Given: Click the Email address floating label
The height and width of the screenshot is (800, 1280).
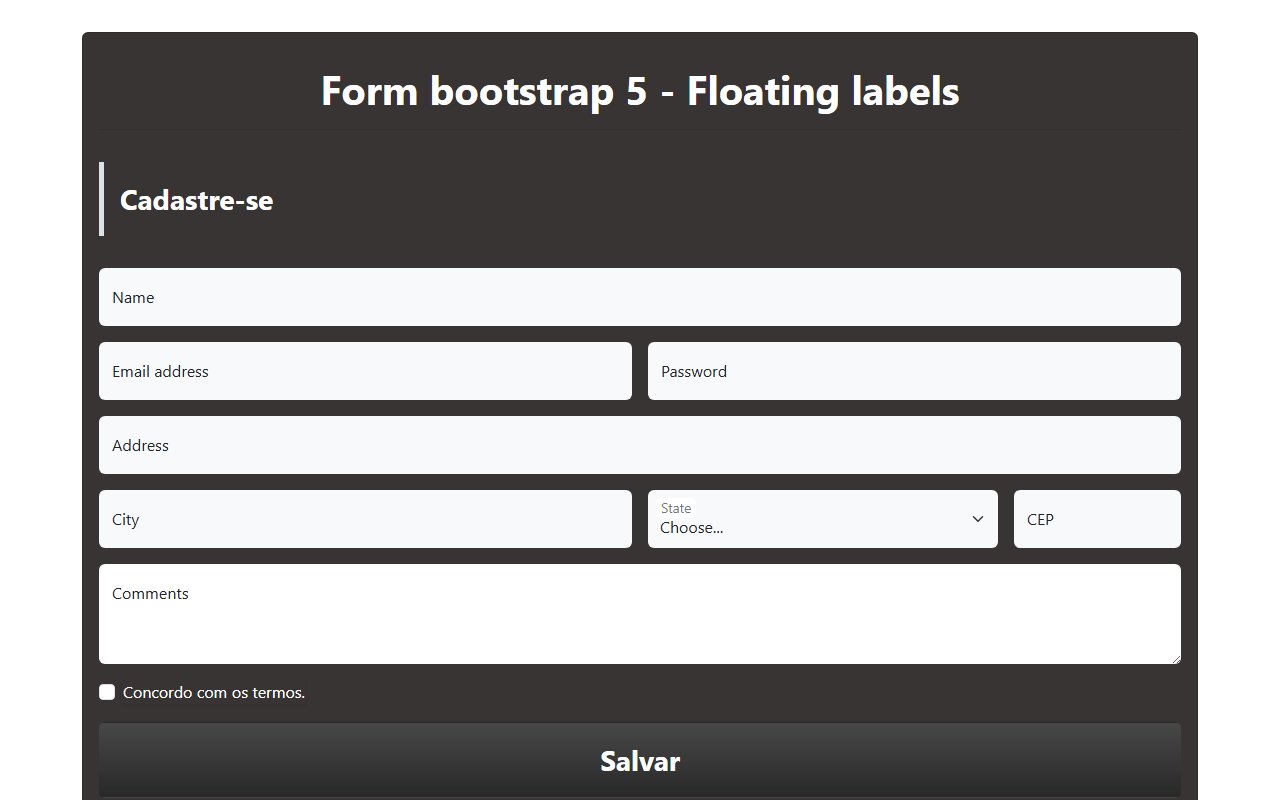Looking at the screenshot, I should (x=160, y=371).
